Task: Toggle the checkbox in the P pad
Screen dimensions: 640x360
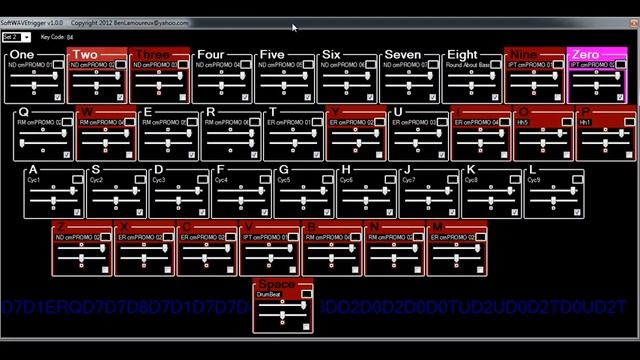Action: coord(629,155)
